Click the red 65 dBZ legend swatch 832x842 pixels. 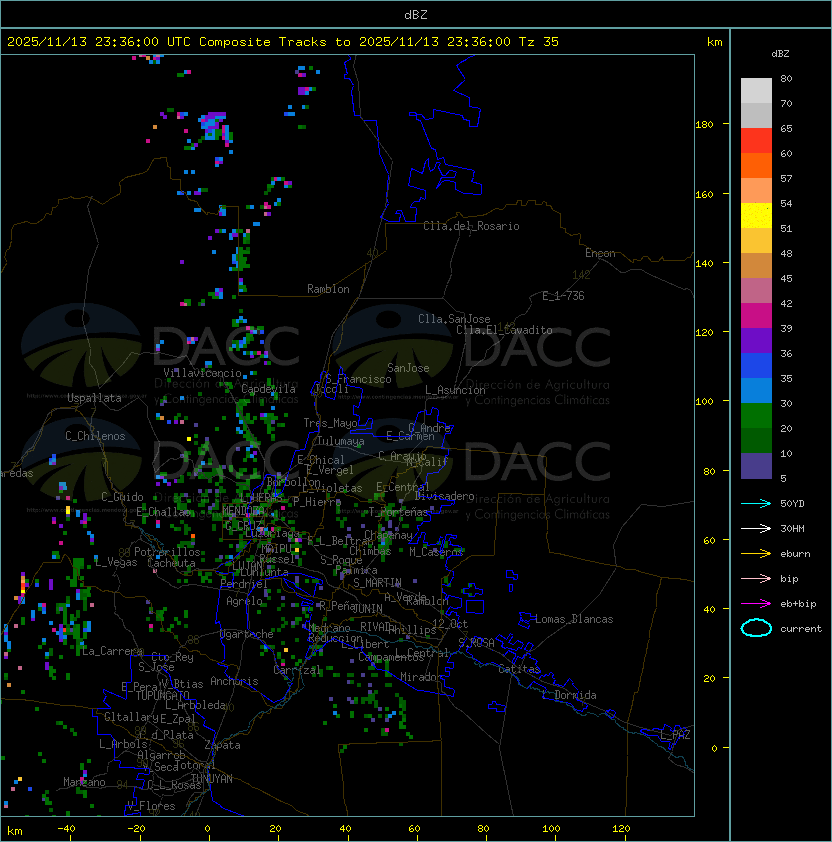pos(756,141)
